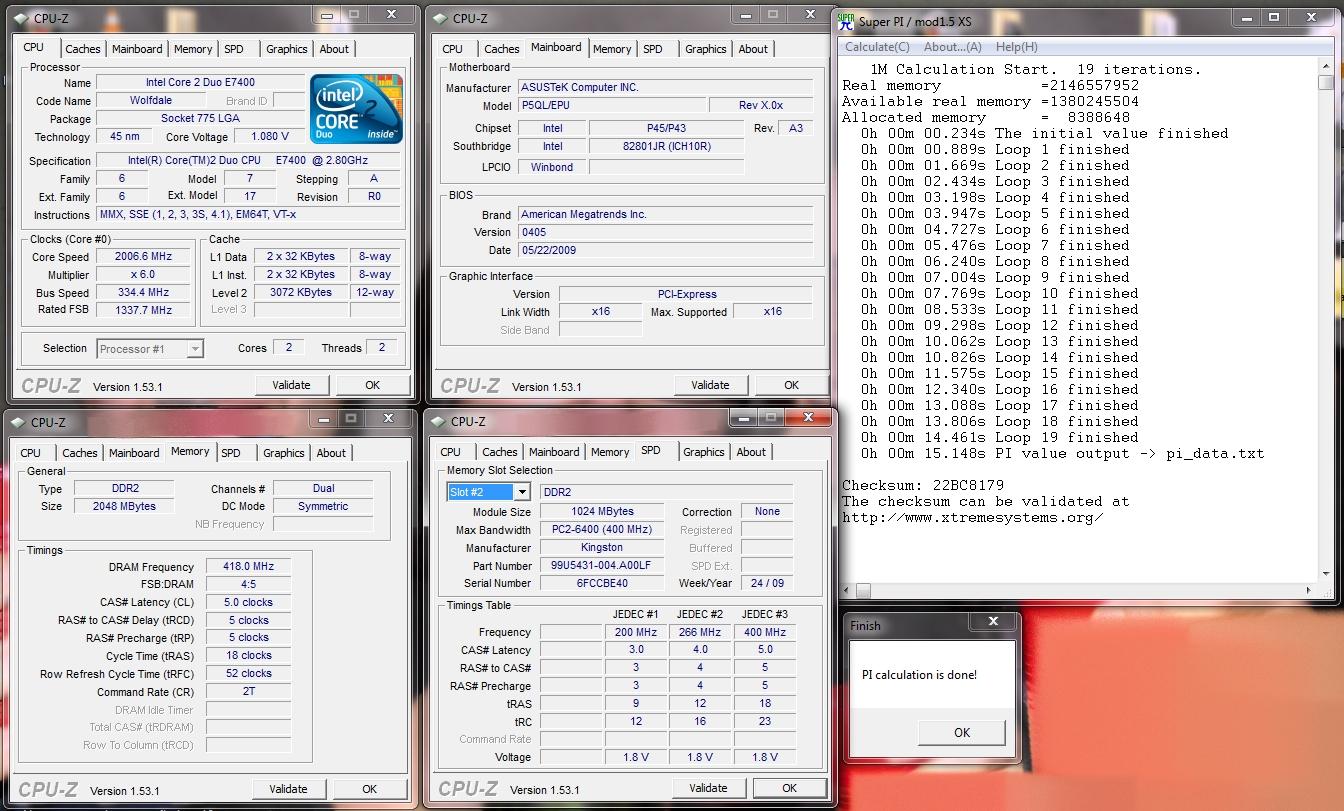Click the top-left CPU-Z window title icon

pyautogui.click(x=20, y=18)
